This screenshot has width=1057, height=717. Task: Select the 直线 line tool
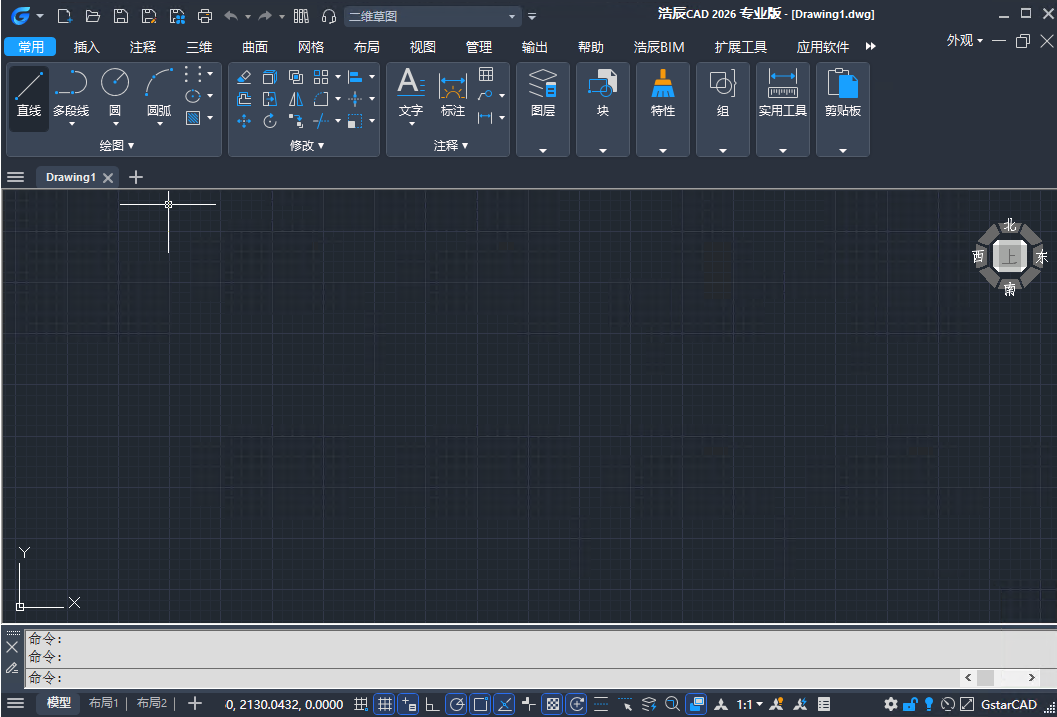pos(29,95)
